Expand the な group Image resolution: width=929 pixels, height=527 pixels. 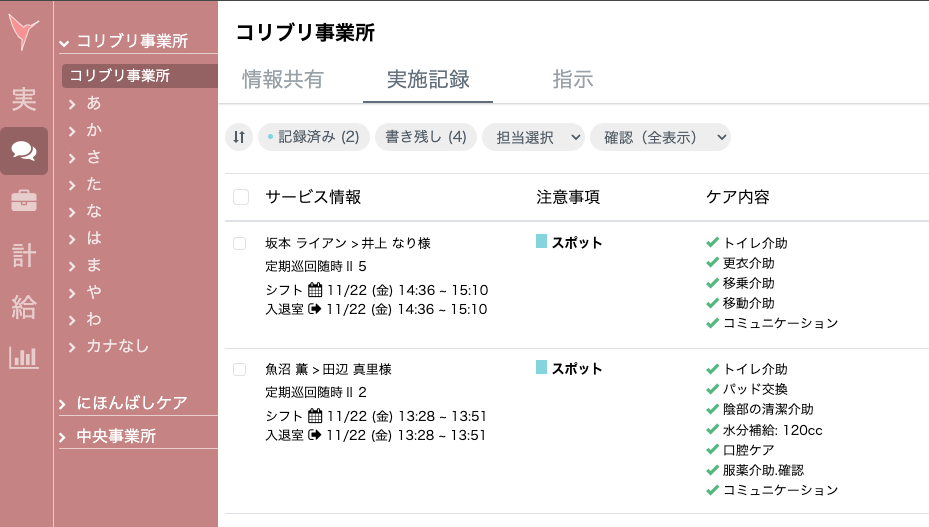(x=72, y=212)
